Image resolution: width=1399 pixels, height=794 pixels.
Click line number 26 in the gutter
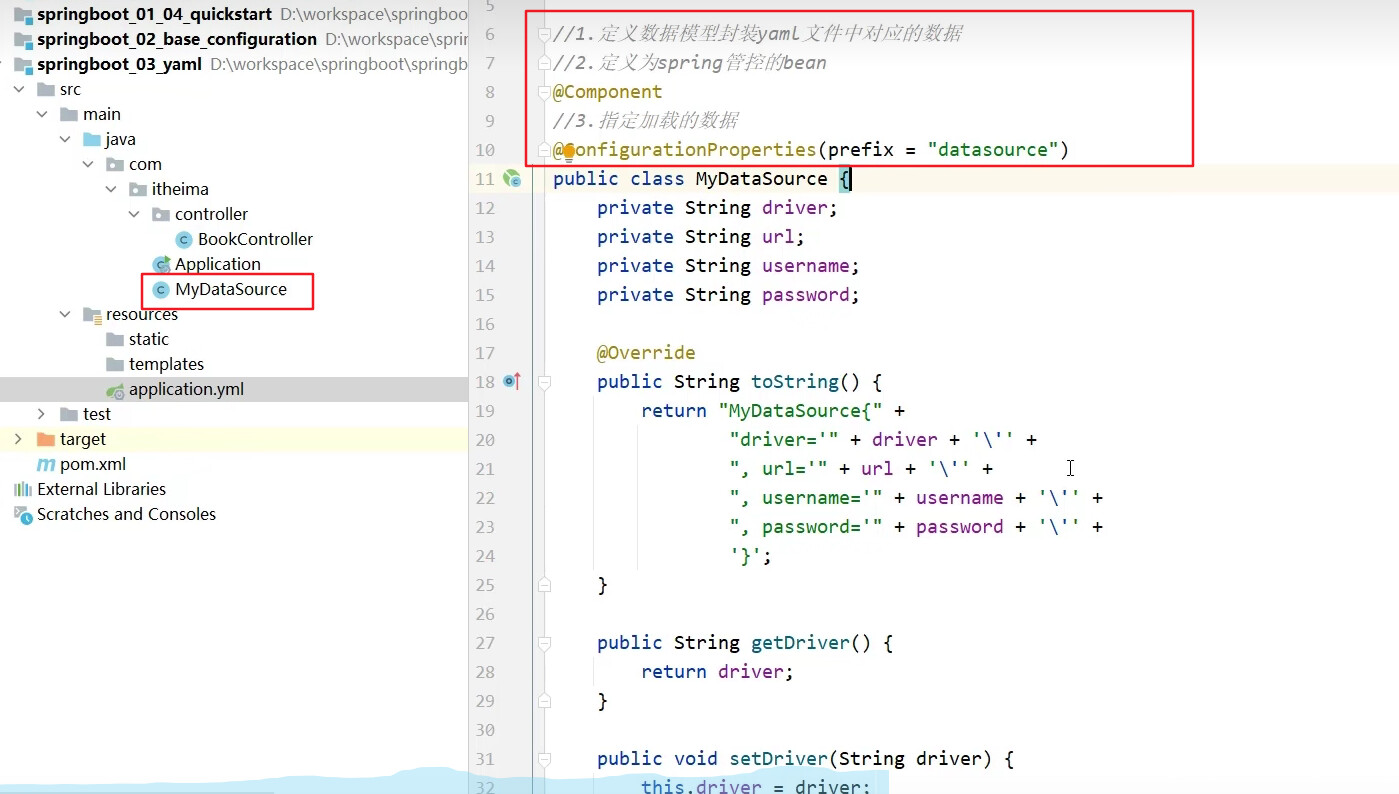tap(485, 614)
